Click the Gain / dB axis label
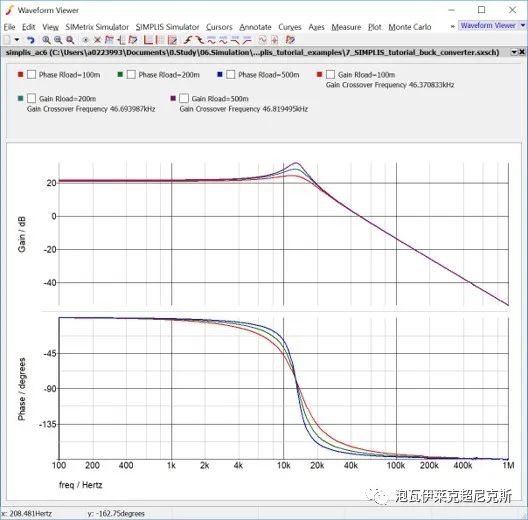This screenshot has width=528, height=520. pyautogui.click(x=22, y=234)
